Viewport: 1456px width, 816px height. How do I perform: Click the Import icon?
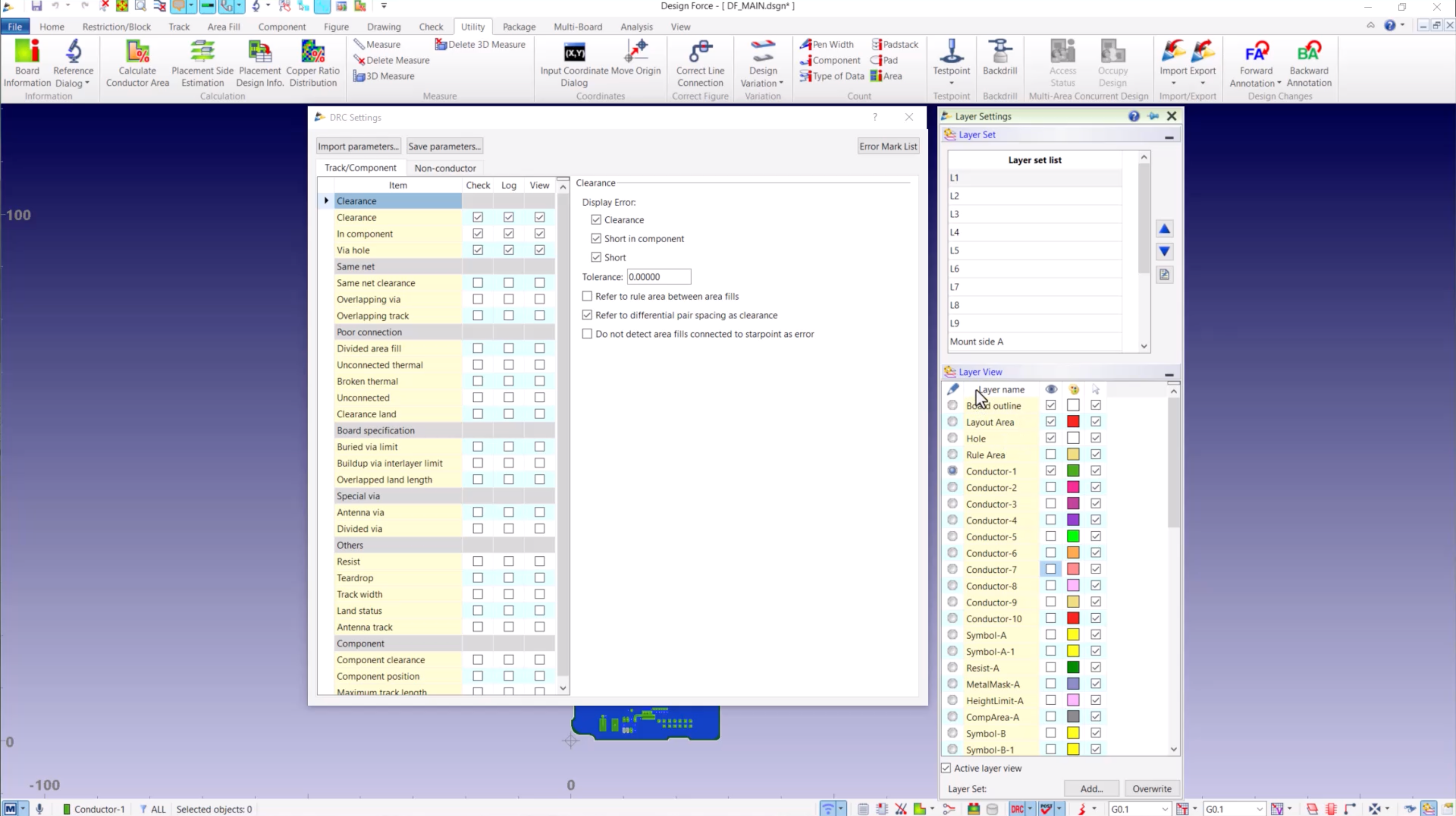[x=1173, y=51]
